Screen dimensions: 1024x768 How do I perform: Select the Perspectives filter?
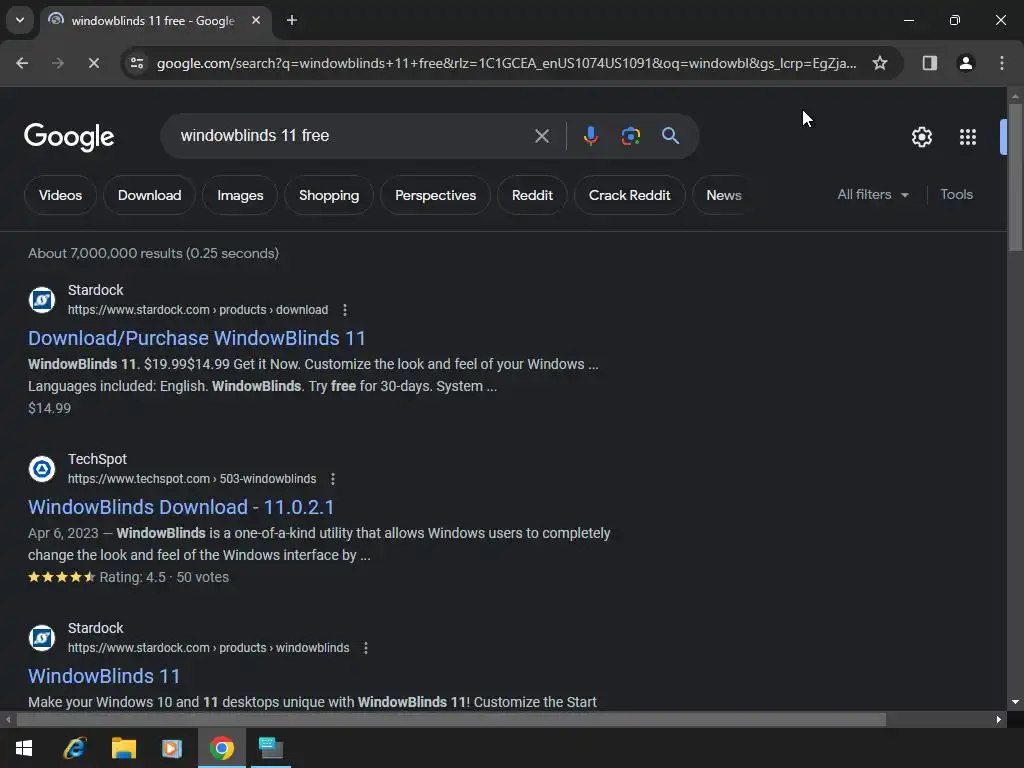(436, 195)
